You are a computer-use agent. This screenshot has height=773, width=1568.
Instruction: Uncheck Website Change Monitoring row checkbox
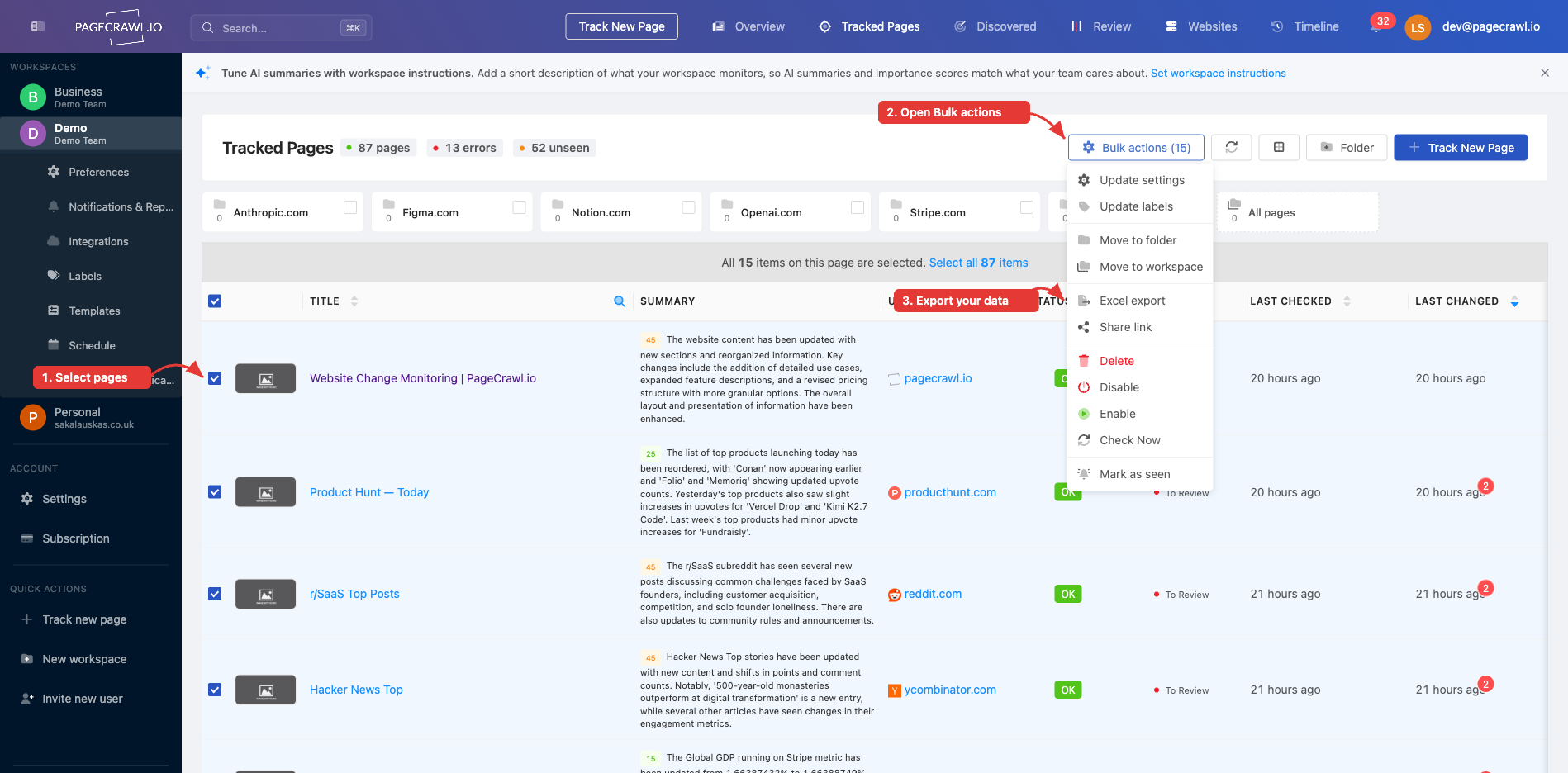[x=215, y=378]
